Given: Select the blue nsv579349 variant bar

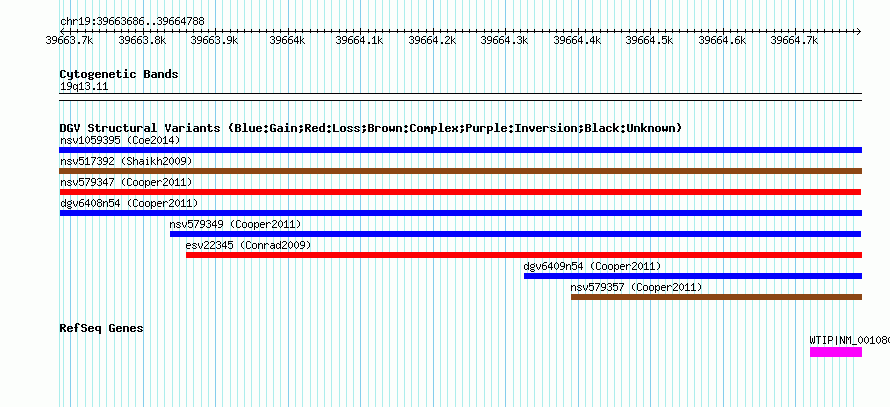Looking at the screenshot, I should 515,234.
